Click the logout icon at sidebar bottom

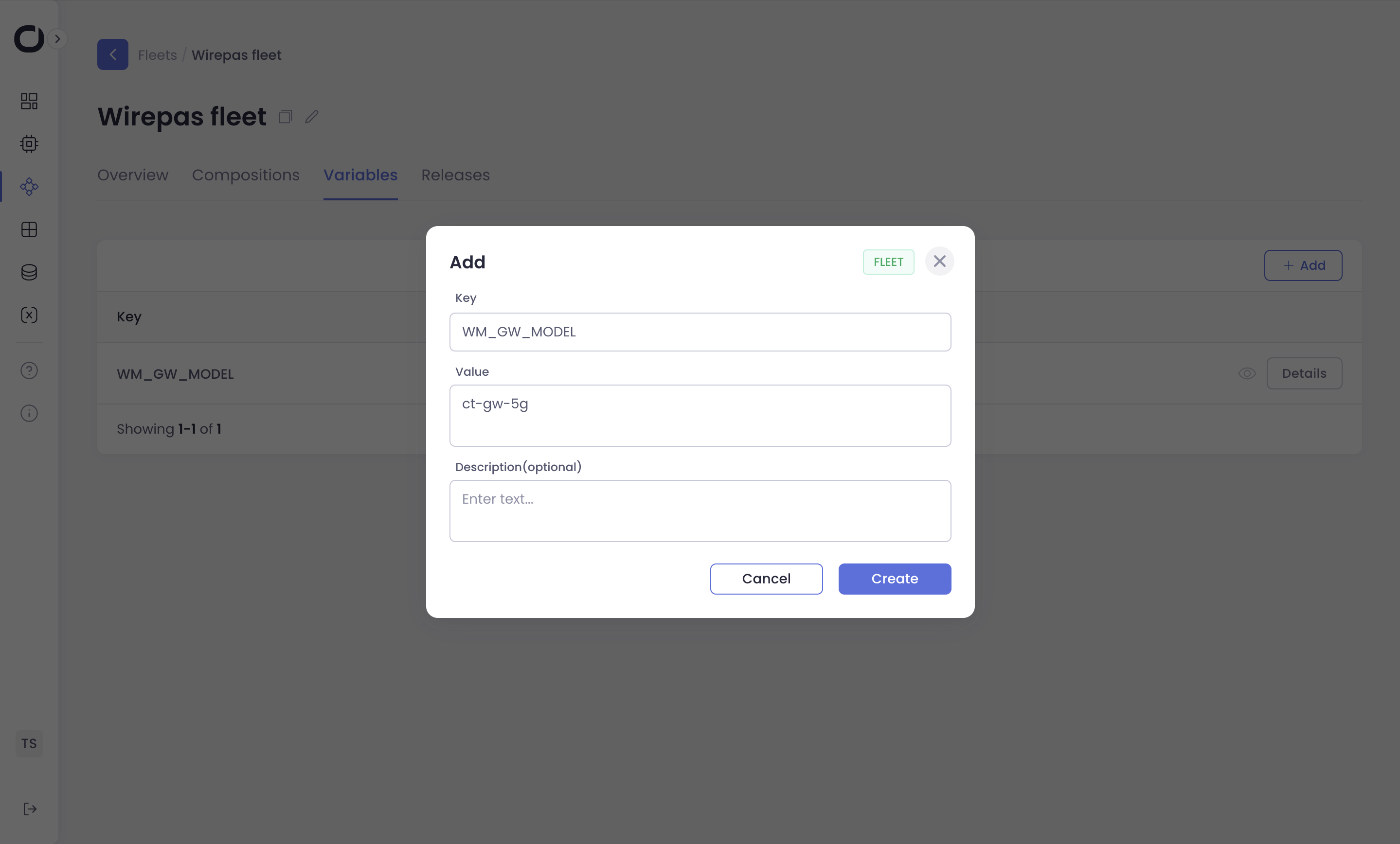click(x=30, y=809)
